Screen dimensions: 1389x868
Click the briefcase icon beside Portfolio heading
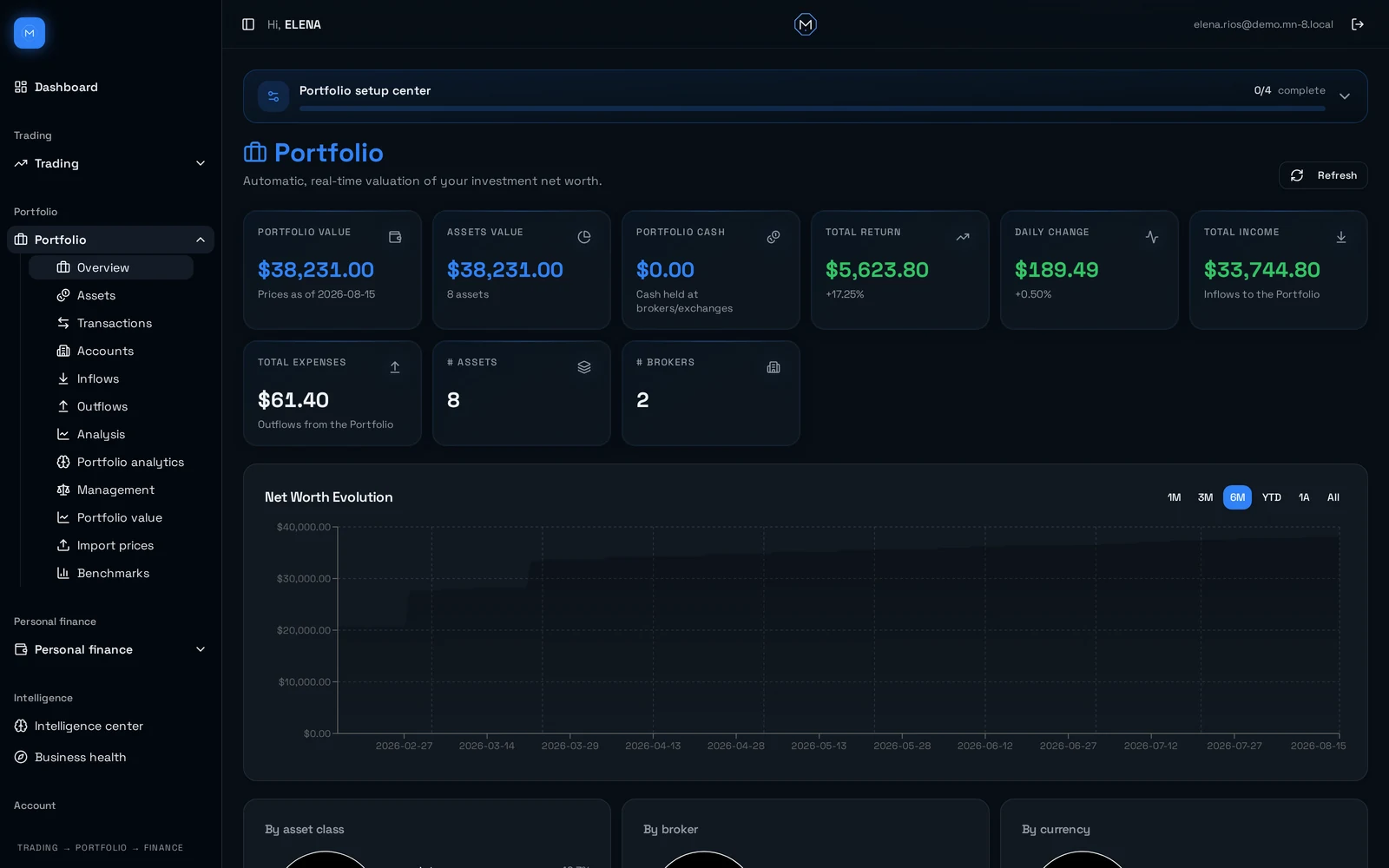(x=255, y=153)
